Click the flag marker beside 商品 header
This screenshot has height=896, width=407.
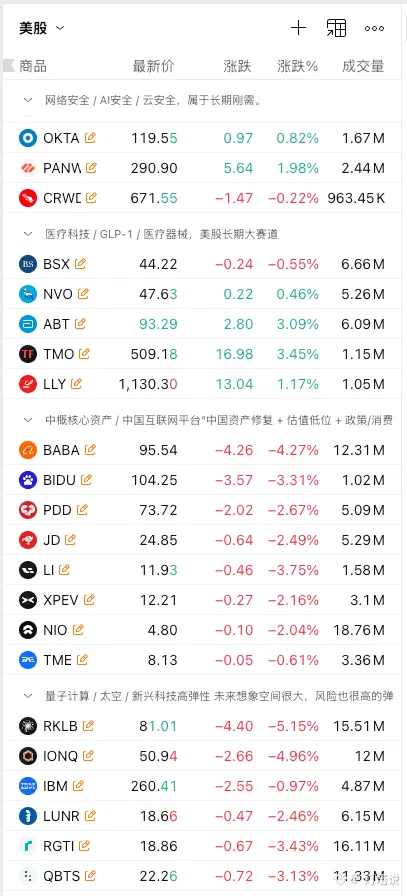click(9, 66)
